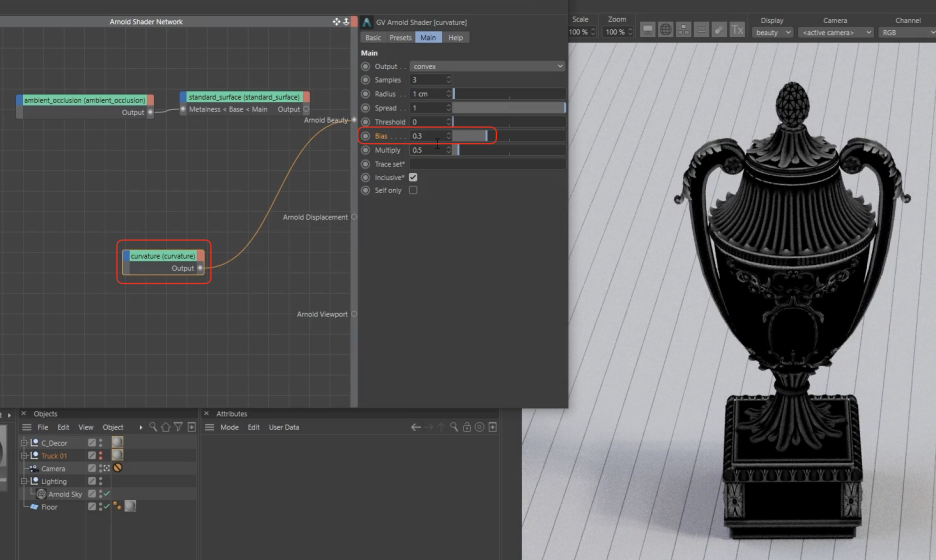This screenshot has width=936, height=560.
Task: Expand the C_Decor object tree node
Action: (x=24, y=442)
